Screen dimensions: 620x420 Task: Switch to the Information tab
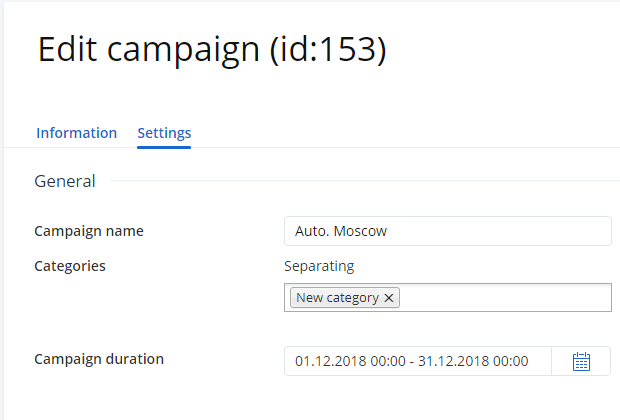76,133
